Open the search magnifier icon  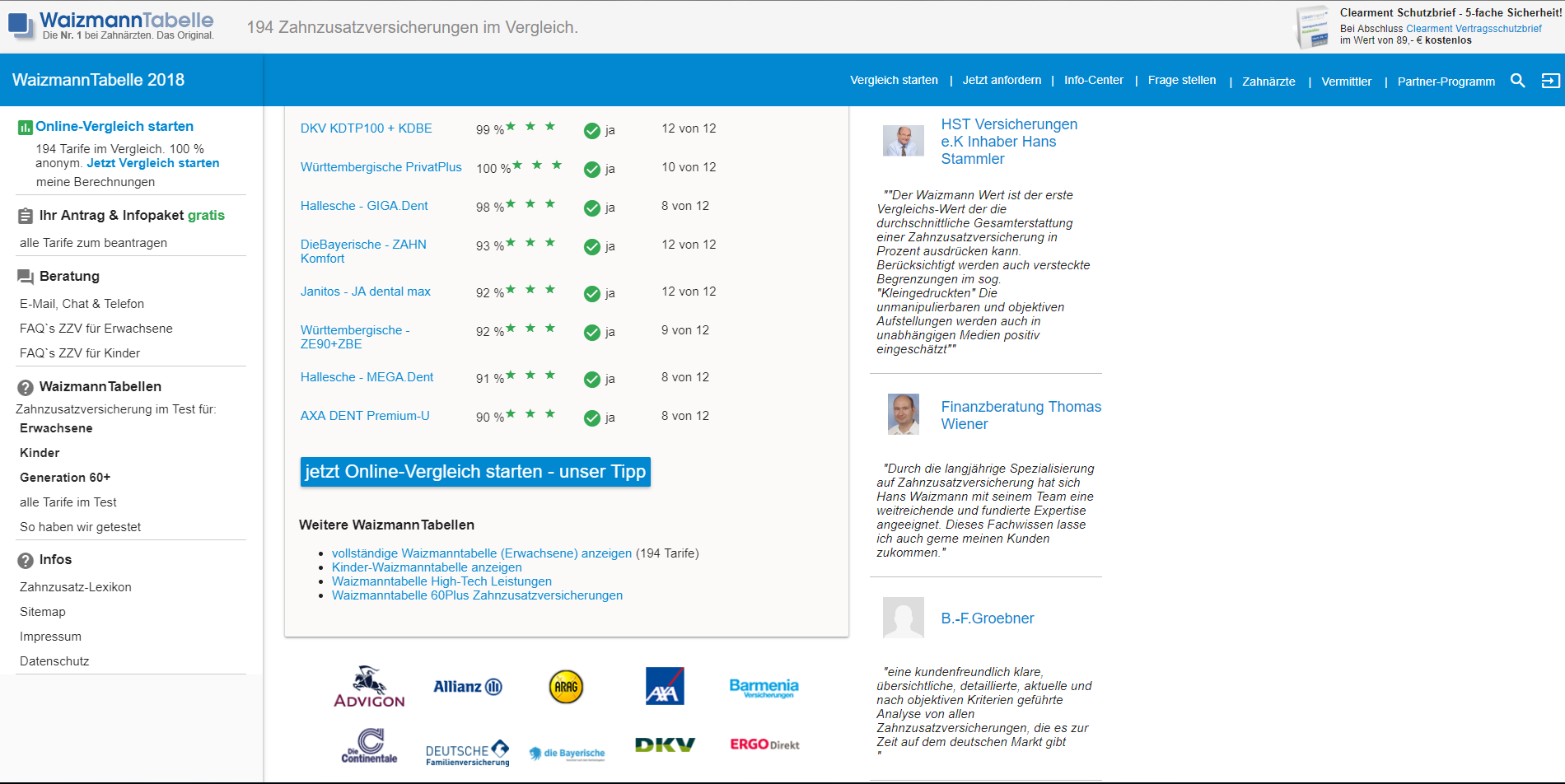[1517, 80]
